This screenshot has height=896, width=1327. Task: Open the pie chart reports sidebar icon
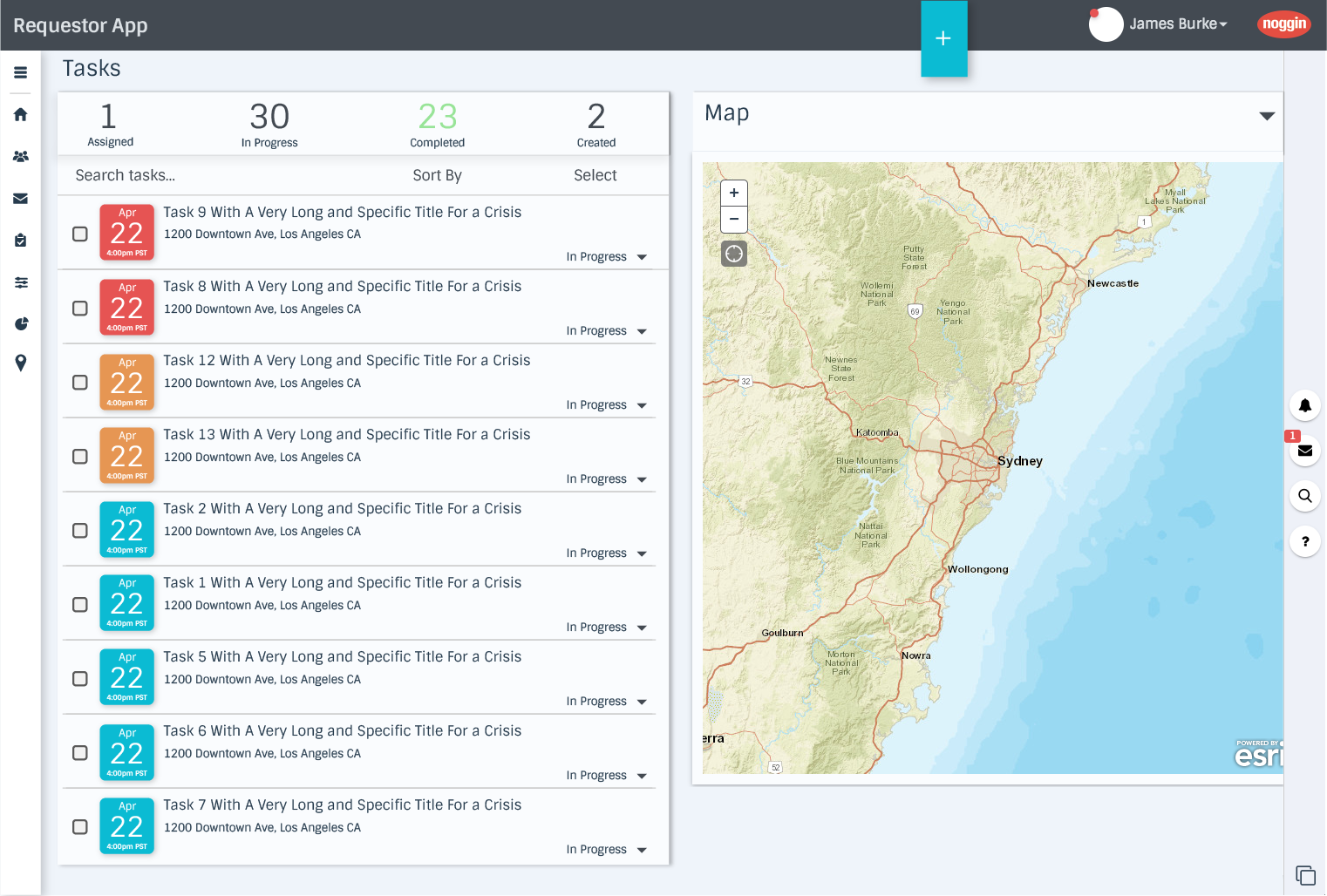21,324
